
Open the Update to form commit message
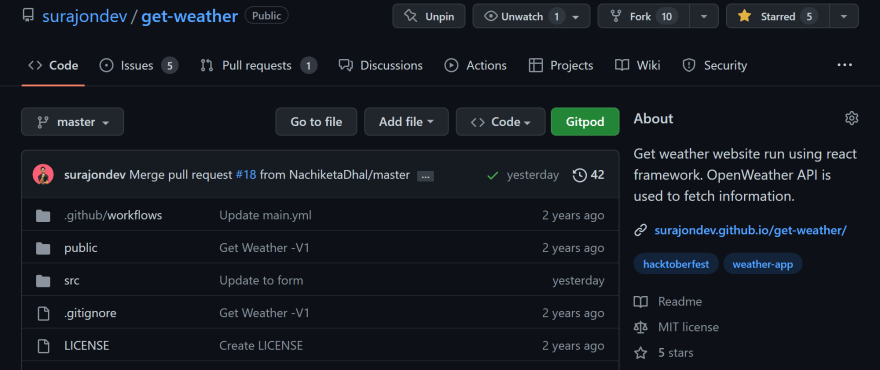[261, 281]
